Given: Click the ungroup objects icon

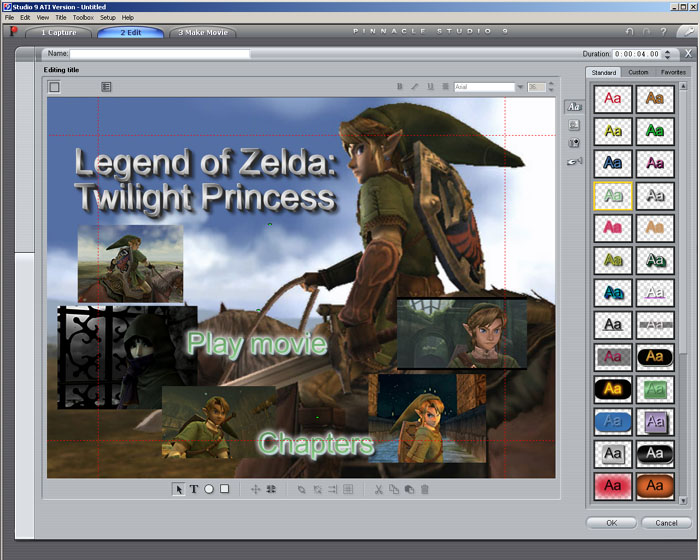Looking at the screenshot, I should click(x=317, y=489).
